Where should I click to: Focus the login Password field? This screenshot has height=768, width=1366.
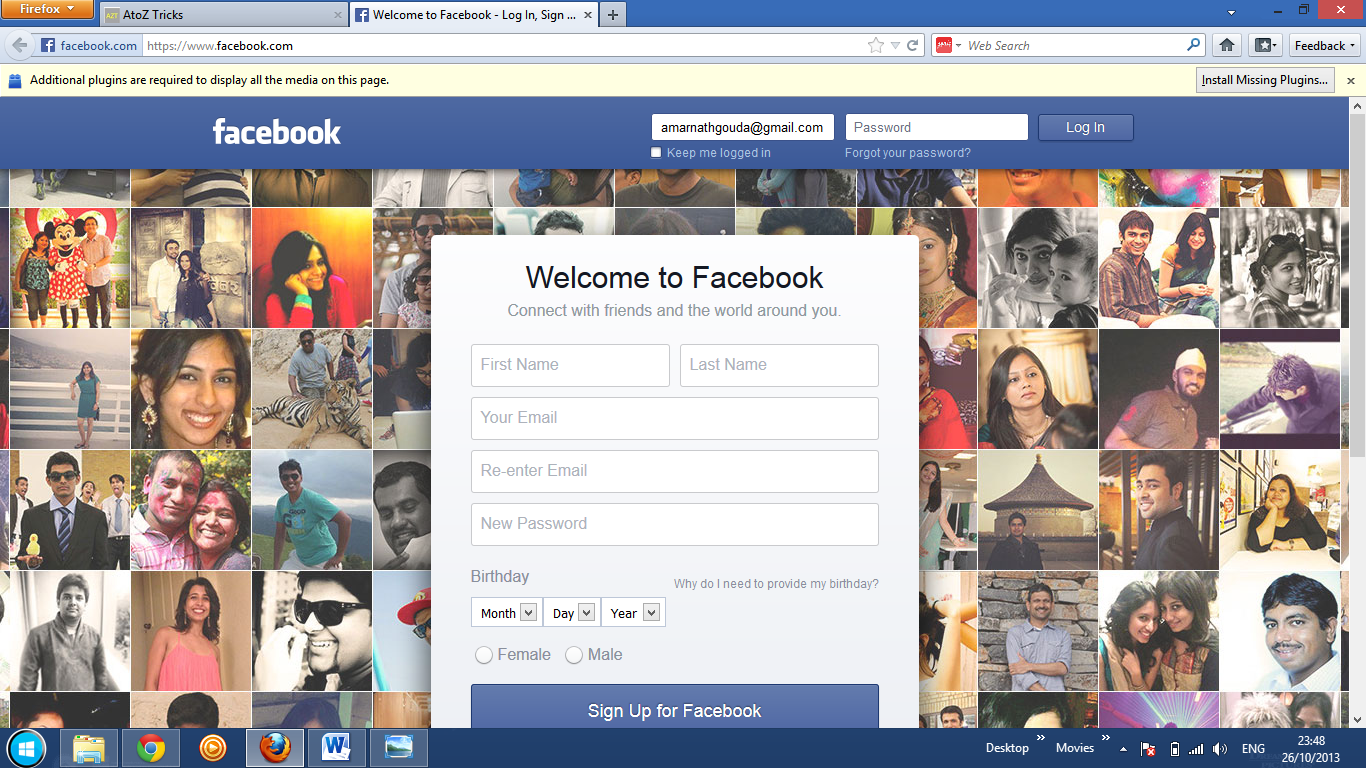click(936, 127)
